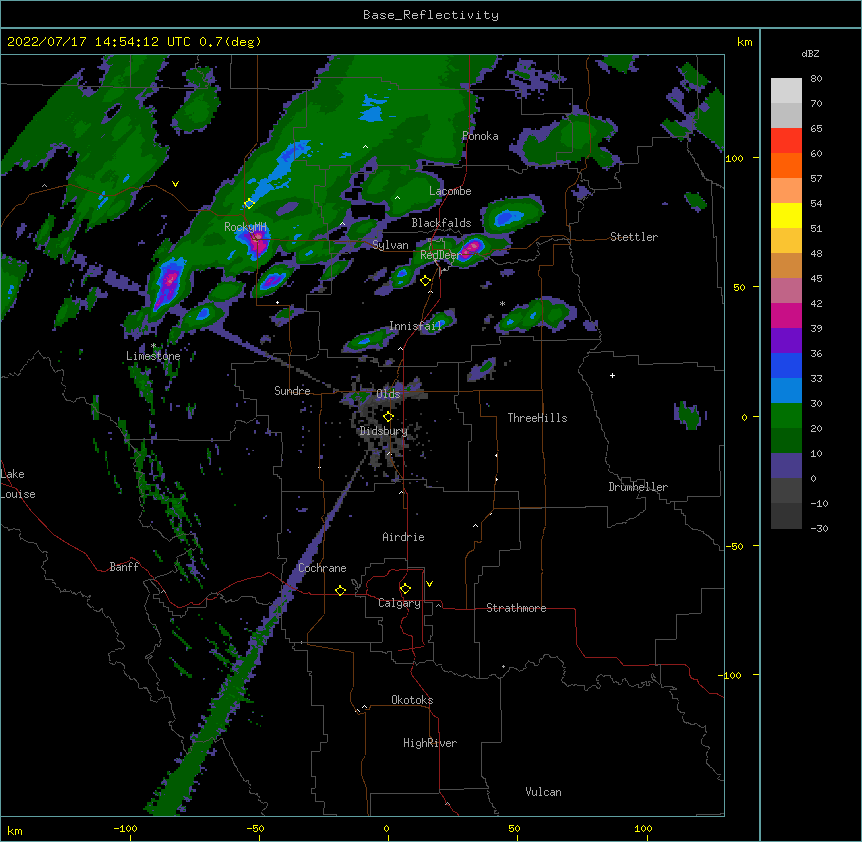The width and height of the screenshot is (862, 842).
Task: Click the storm cell east of RedDeer
Action: point(469,248)
